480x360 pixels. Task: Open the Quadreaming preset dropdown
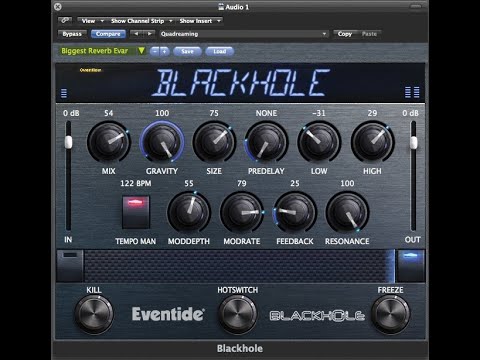point(243,34)
